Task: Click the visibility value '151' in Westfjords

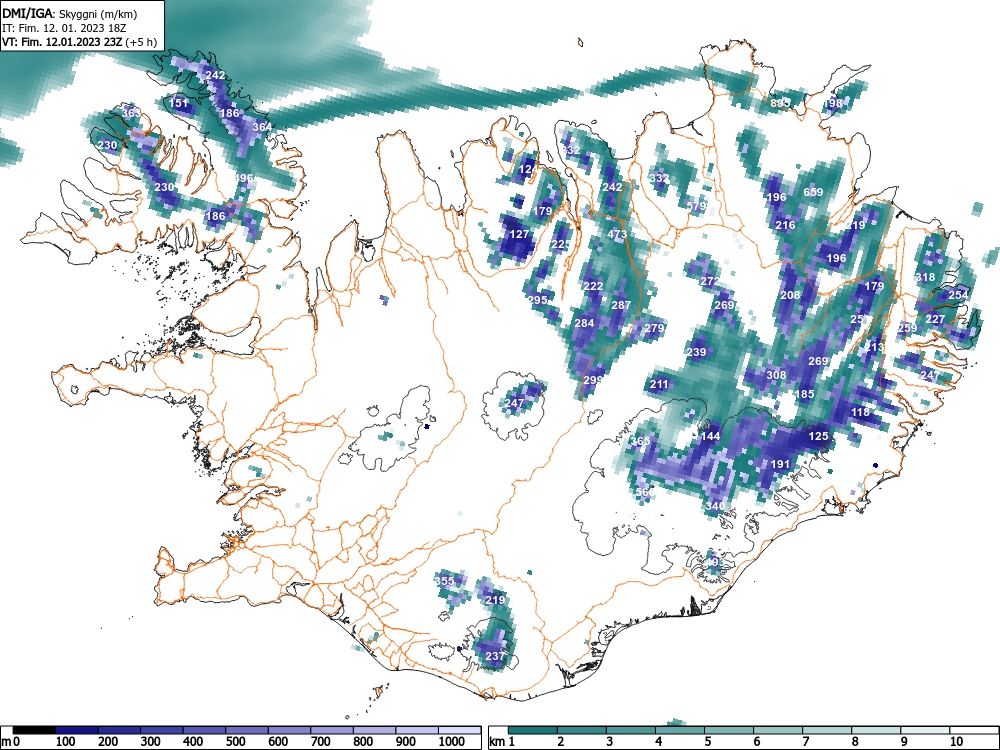Action: 179,103
